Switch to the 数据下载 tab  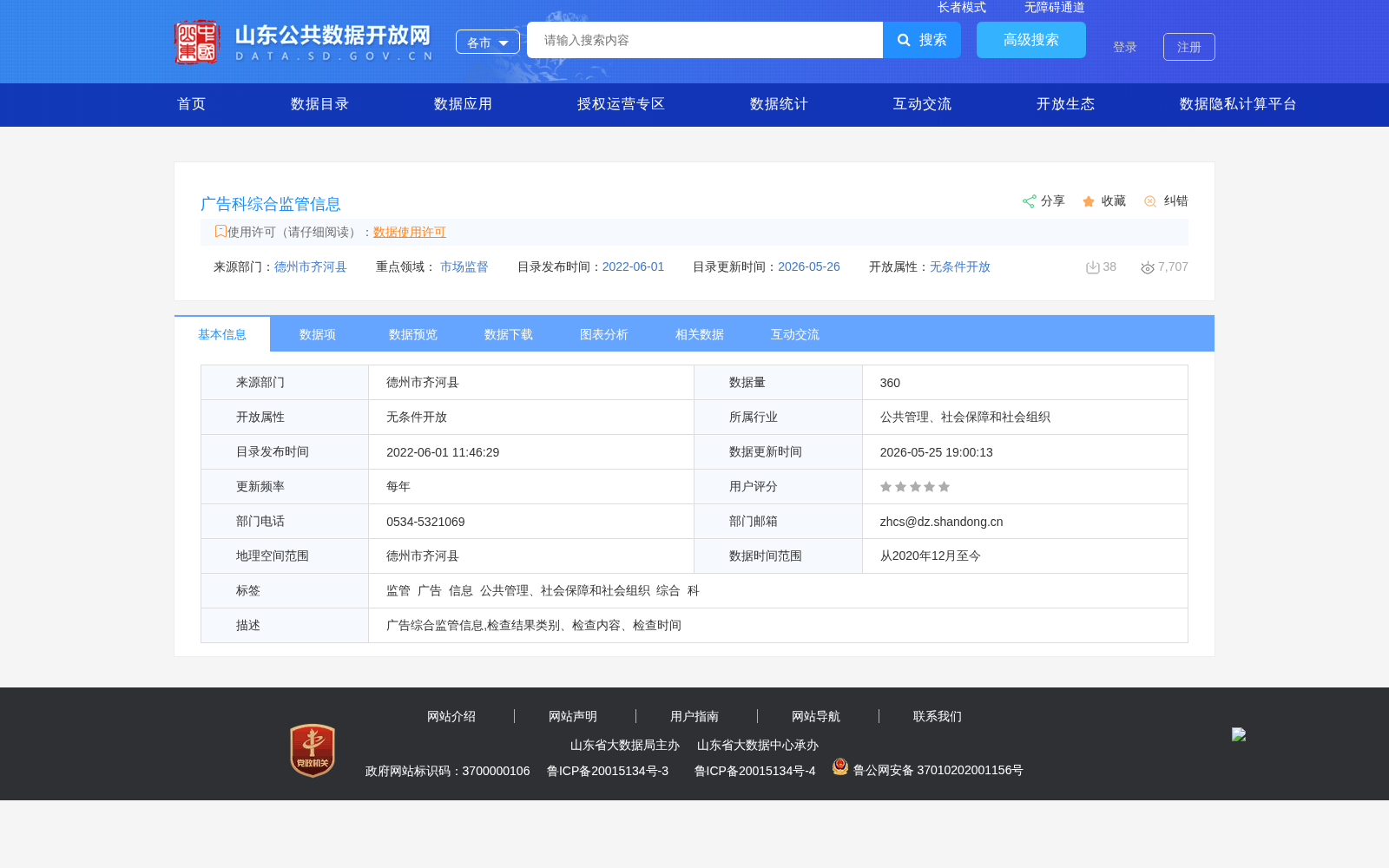tap(509, 334)
